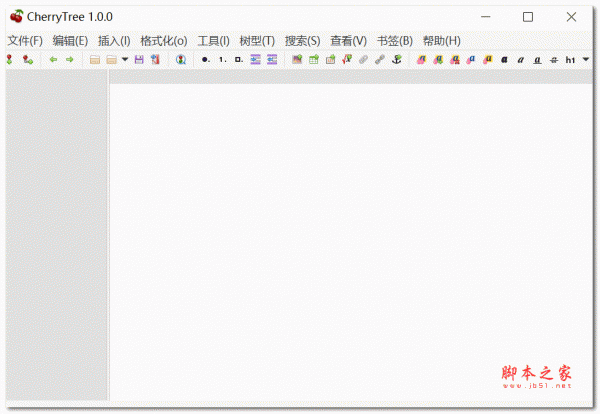Click the add new node icon

(x=9, y=60)
